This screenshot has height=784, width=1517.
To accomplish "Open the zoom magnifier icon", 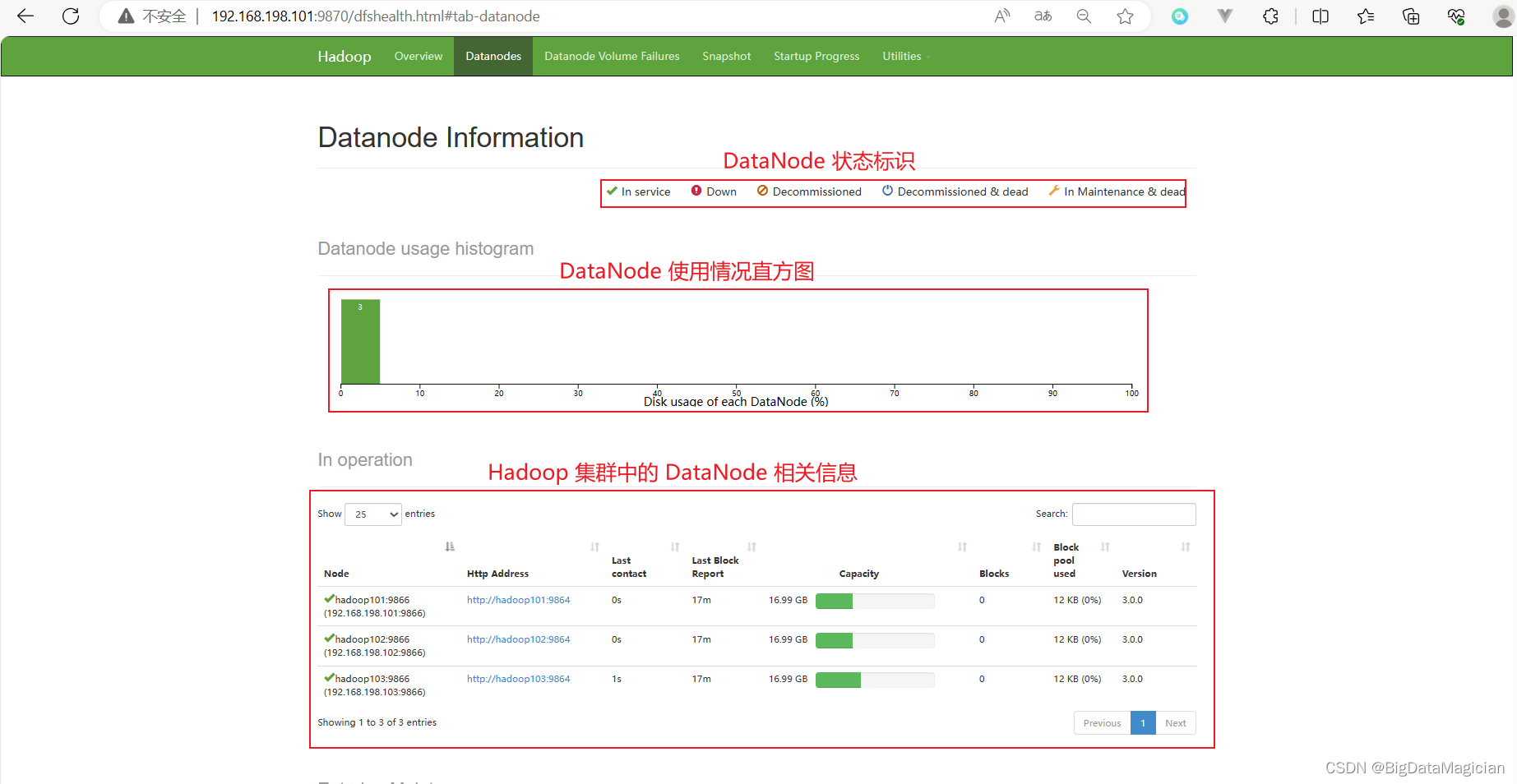I will coord(1084,16).
